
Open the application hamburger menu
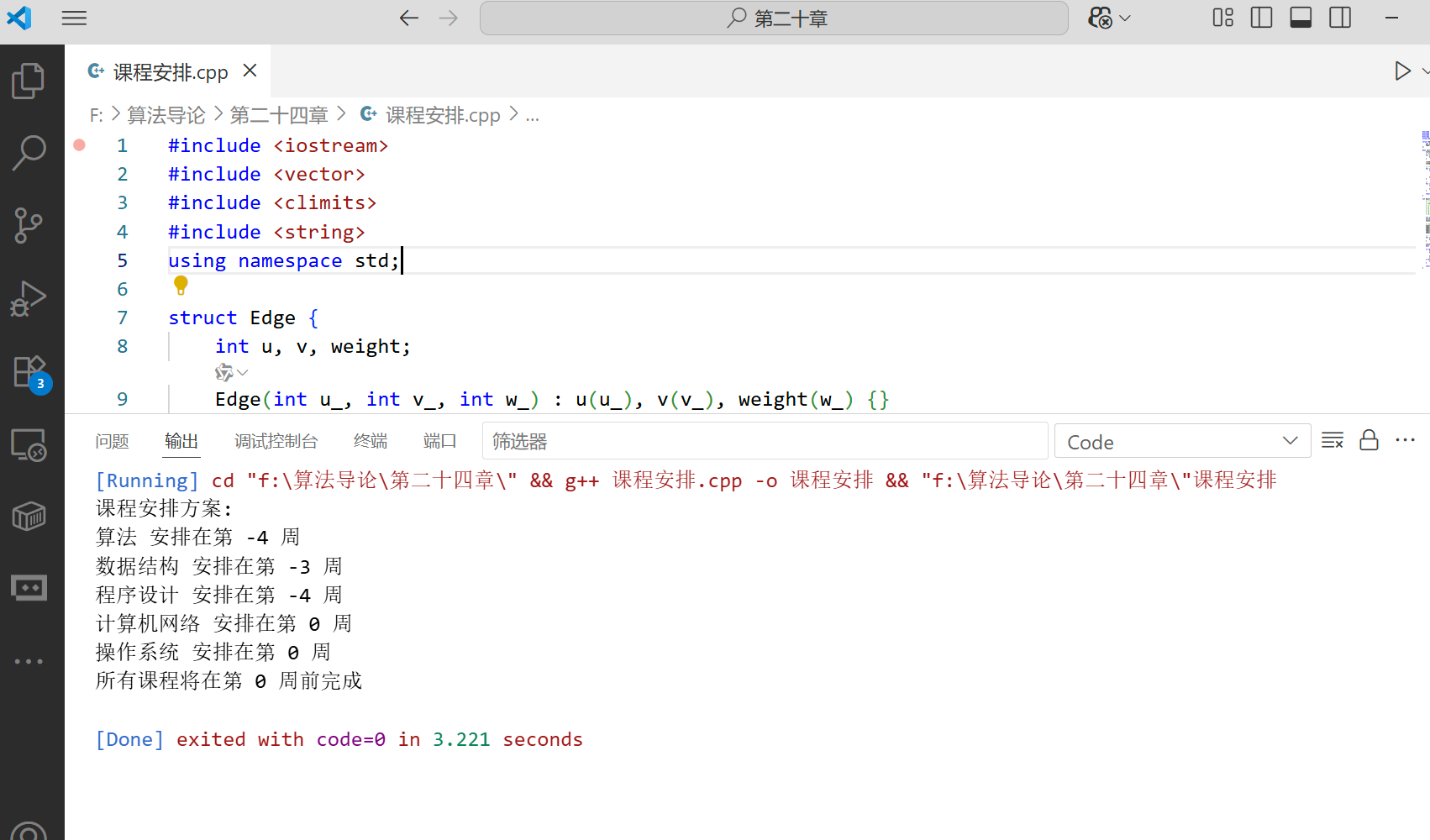click(x=74, y=18)
